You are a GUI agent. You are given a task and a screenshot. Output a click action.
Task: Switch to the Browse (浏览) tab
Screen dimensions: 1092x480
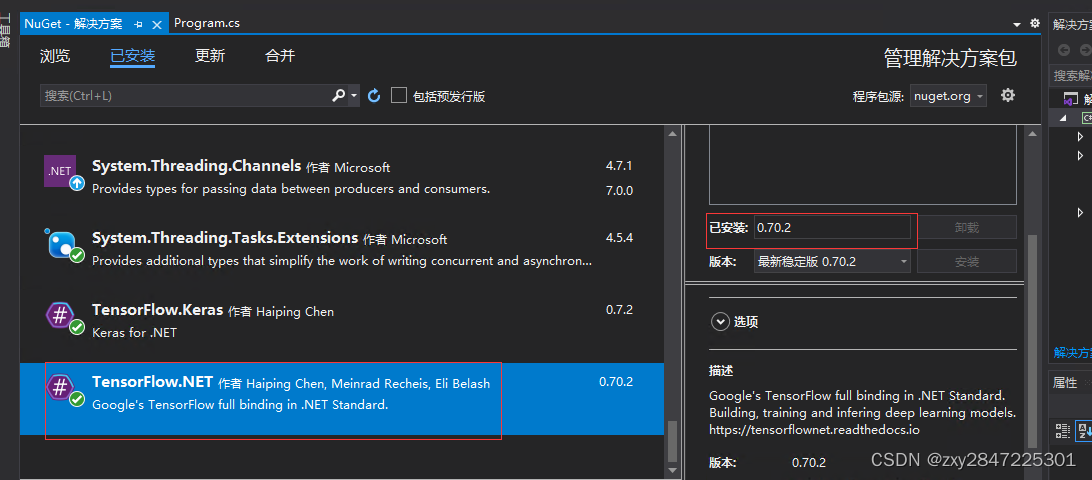[55, 56]
